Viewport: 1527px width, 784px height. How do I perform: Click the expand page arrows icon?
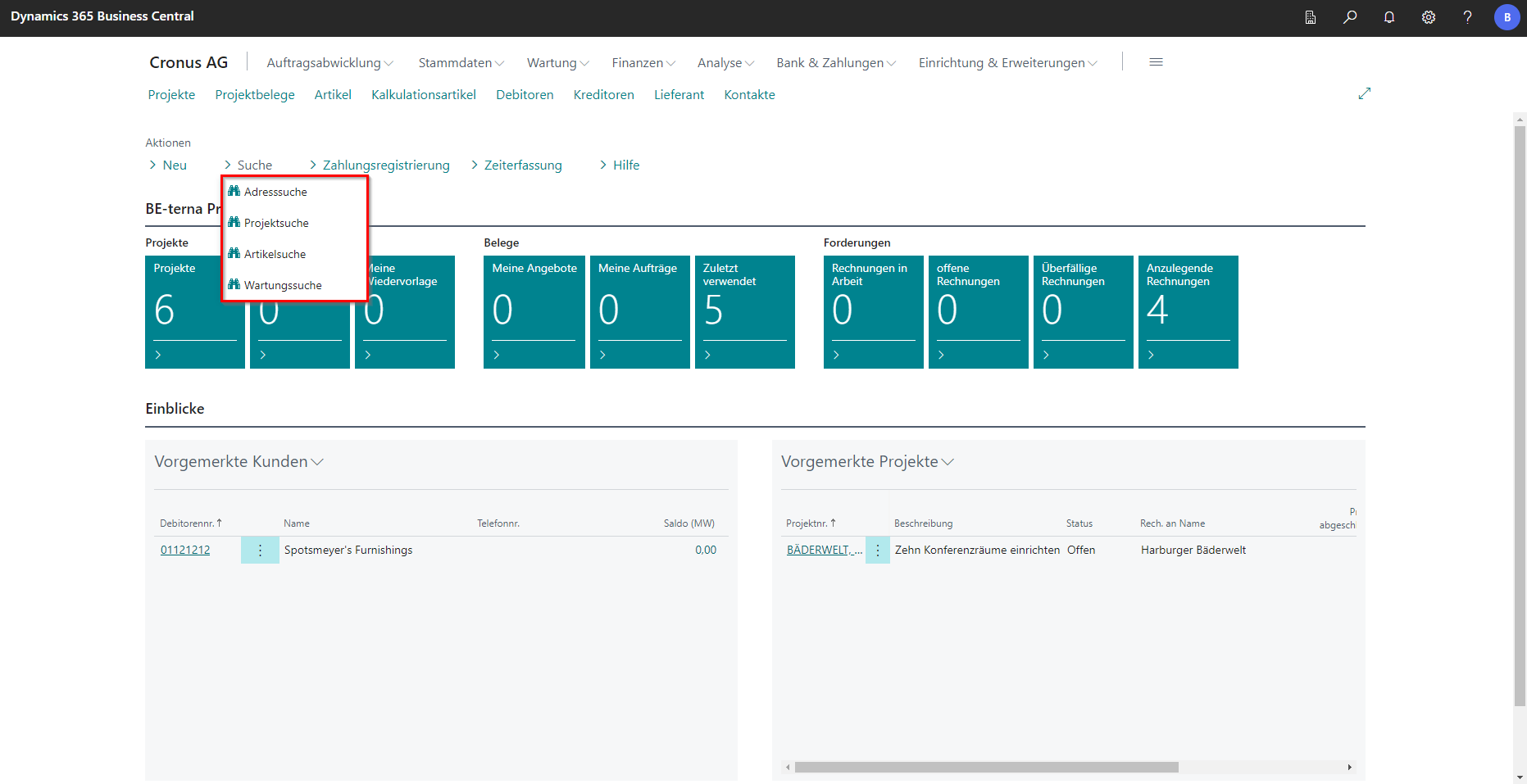[1364, 93]
